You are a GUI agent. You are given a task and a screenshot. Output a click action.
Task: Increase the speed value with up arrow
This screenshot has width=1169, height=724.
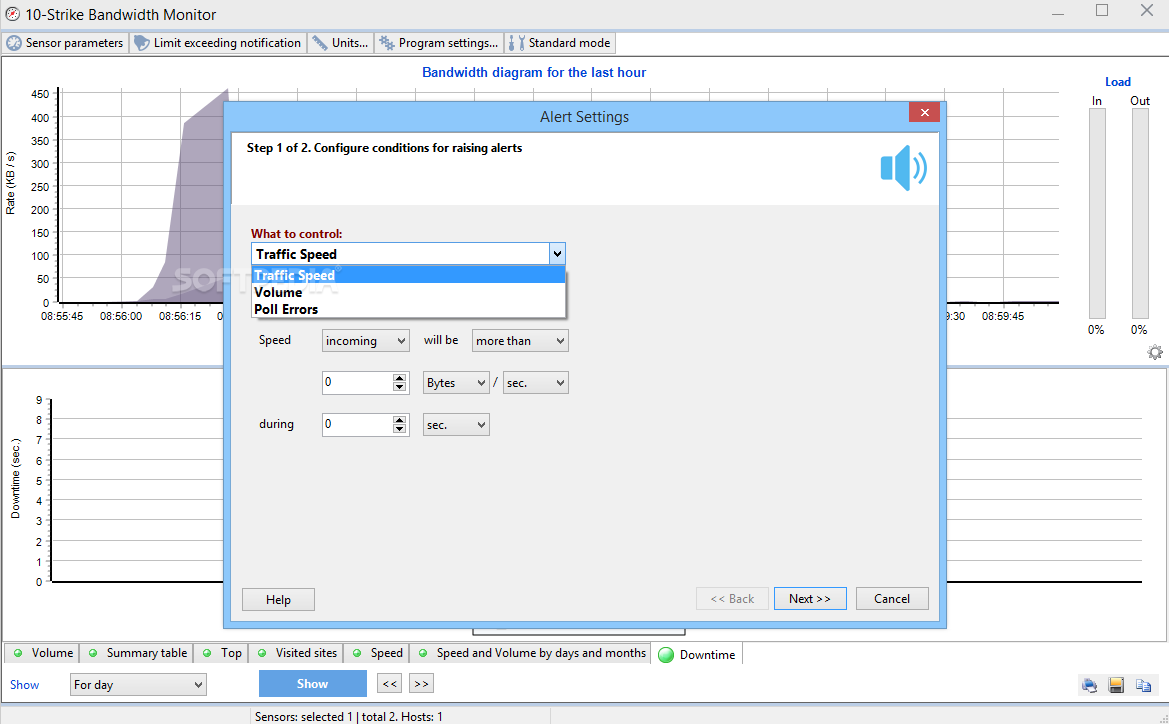click(x=400, y=378)
